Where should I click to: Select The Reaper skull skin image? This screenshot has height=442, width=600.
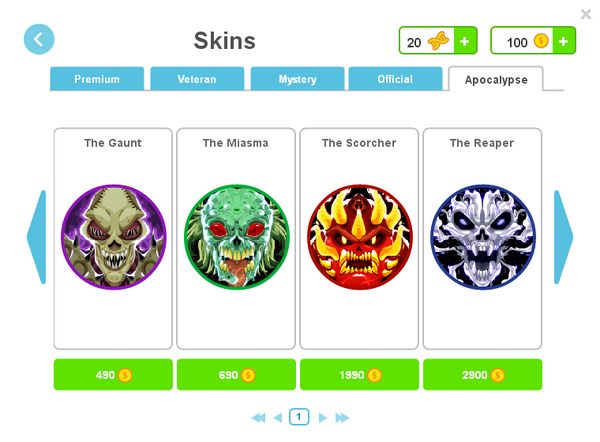(483, 237)
